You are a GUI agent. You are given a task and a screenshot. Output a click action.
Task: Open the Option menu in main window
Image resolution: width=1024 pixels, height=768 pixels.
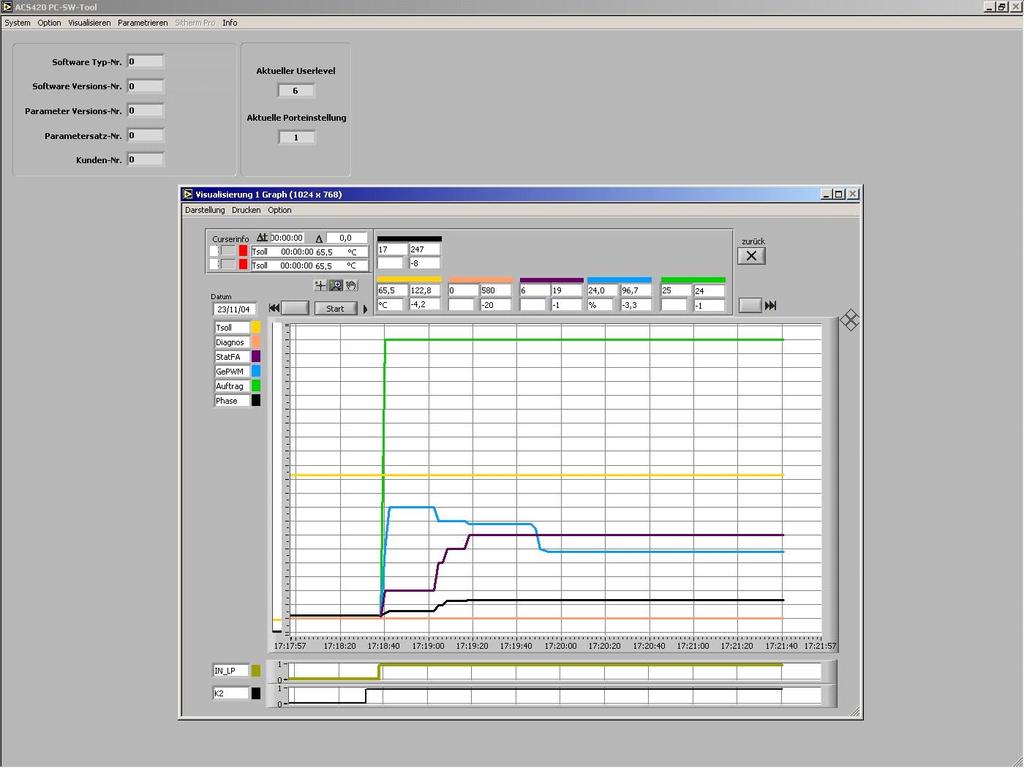[50, 23]
